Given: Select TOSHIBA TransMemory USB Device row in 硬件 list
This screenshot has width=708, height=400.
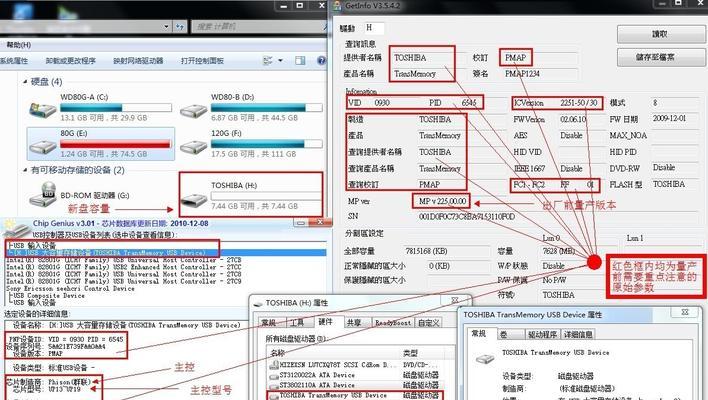Looking at the screenshot, I should [356, 395].
